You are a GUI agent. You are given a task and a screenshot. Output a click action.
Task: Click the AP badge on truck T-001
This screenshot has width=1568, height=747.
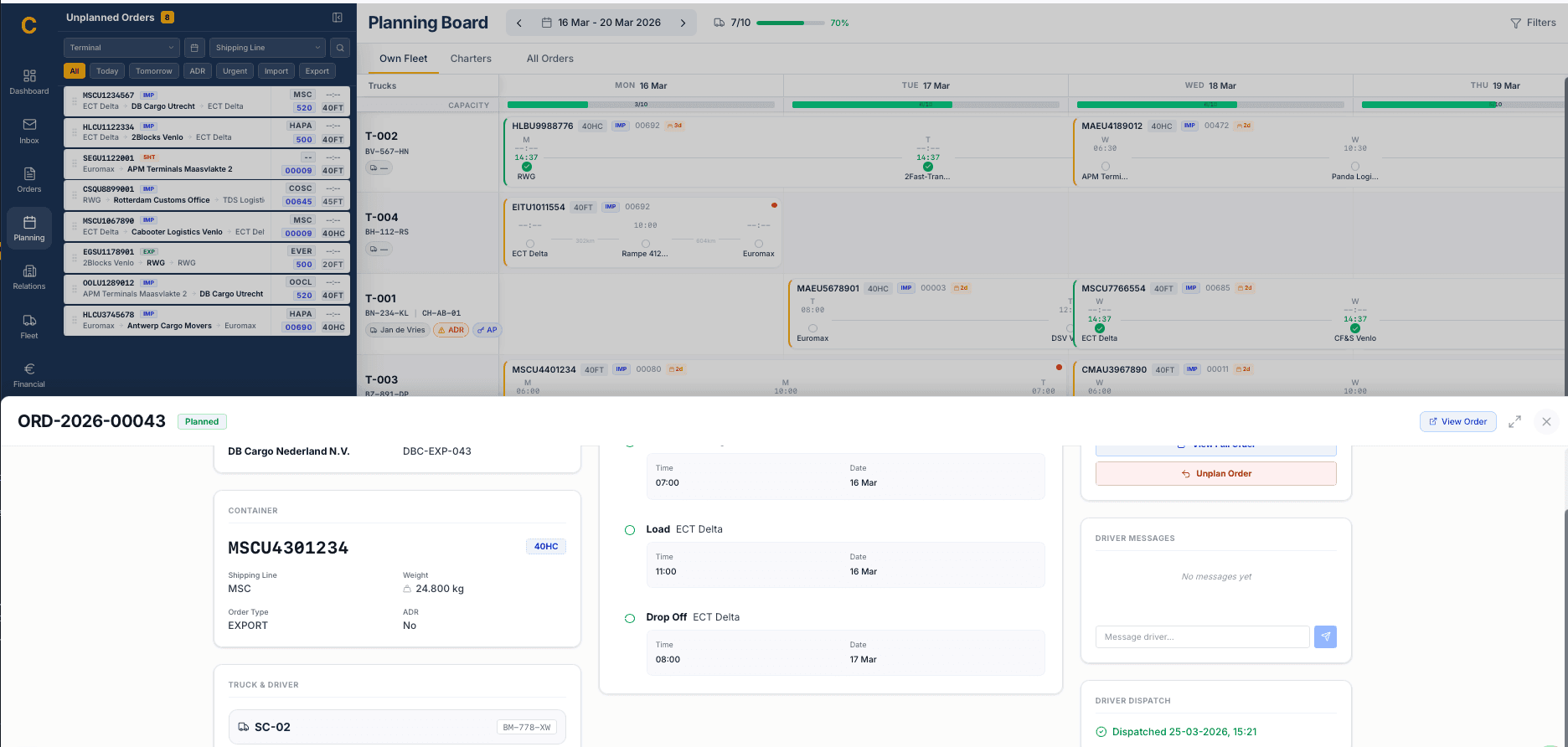click(487, 330)
